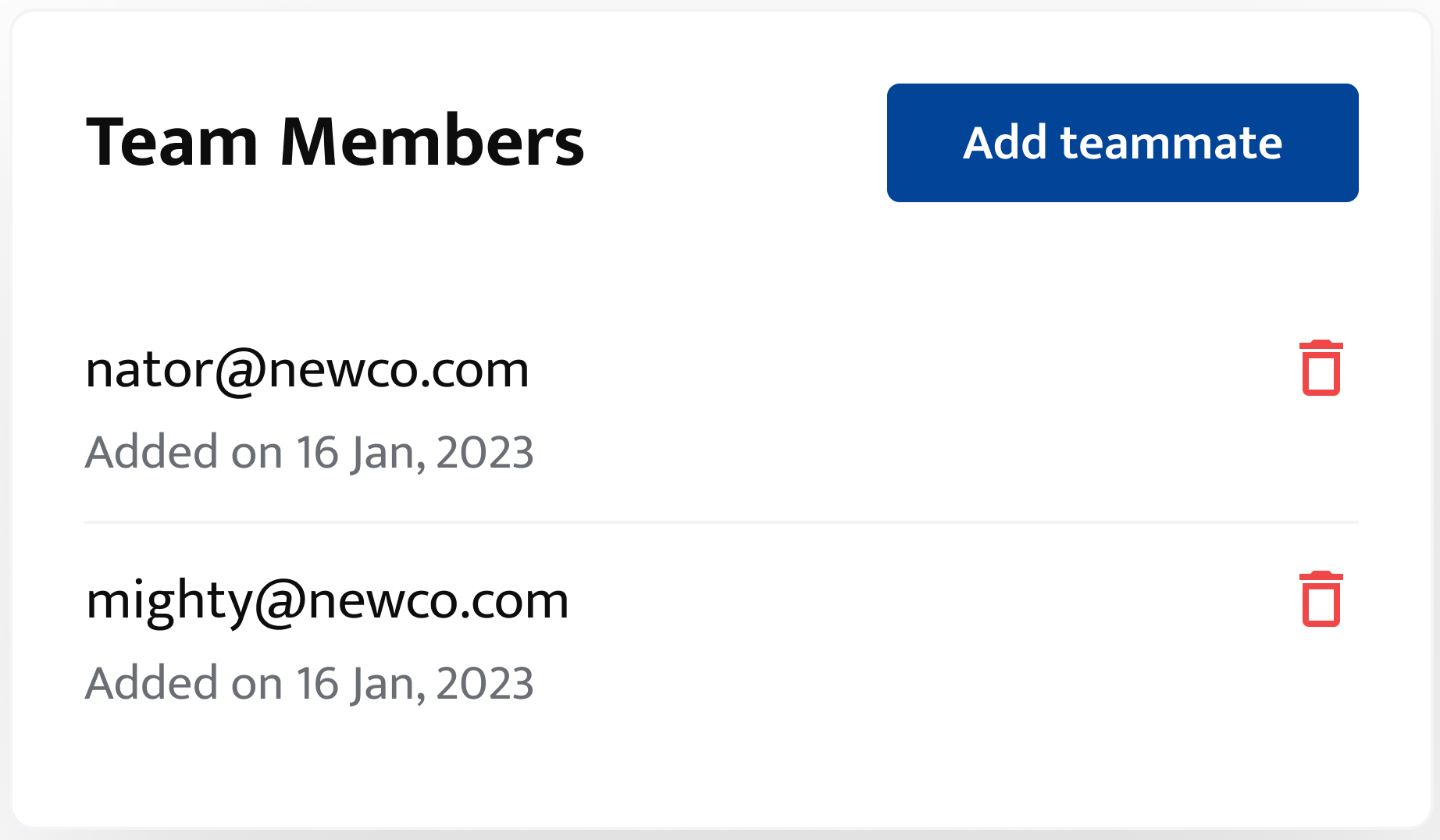The image size is (1440, 840).
Task: Click the bottom row's "16 Jan, 2023" date
Action: point(415,683)
